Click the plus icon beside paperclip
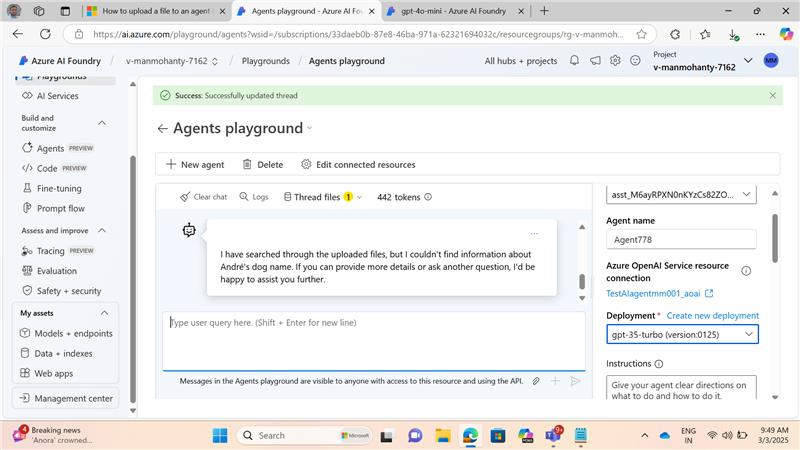This screenshot has height=450, width=800. pos(555,381)
